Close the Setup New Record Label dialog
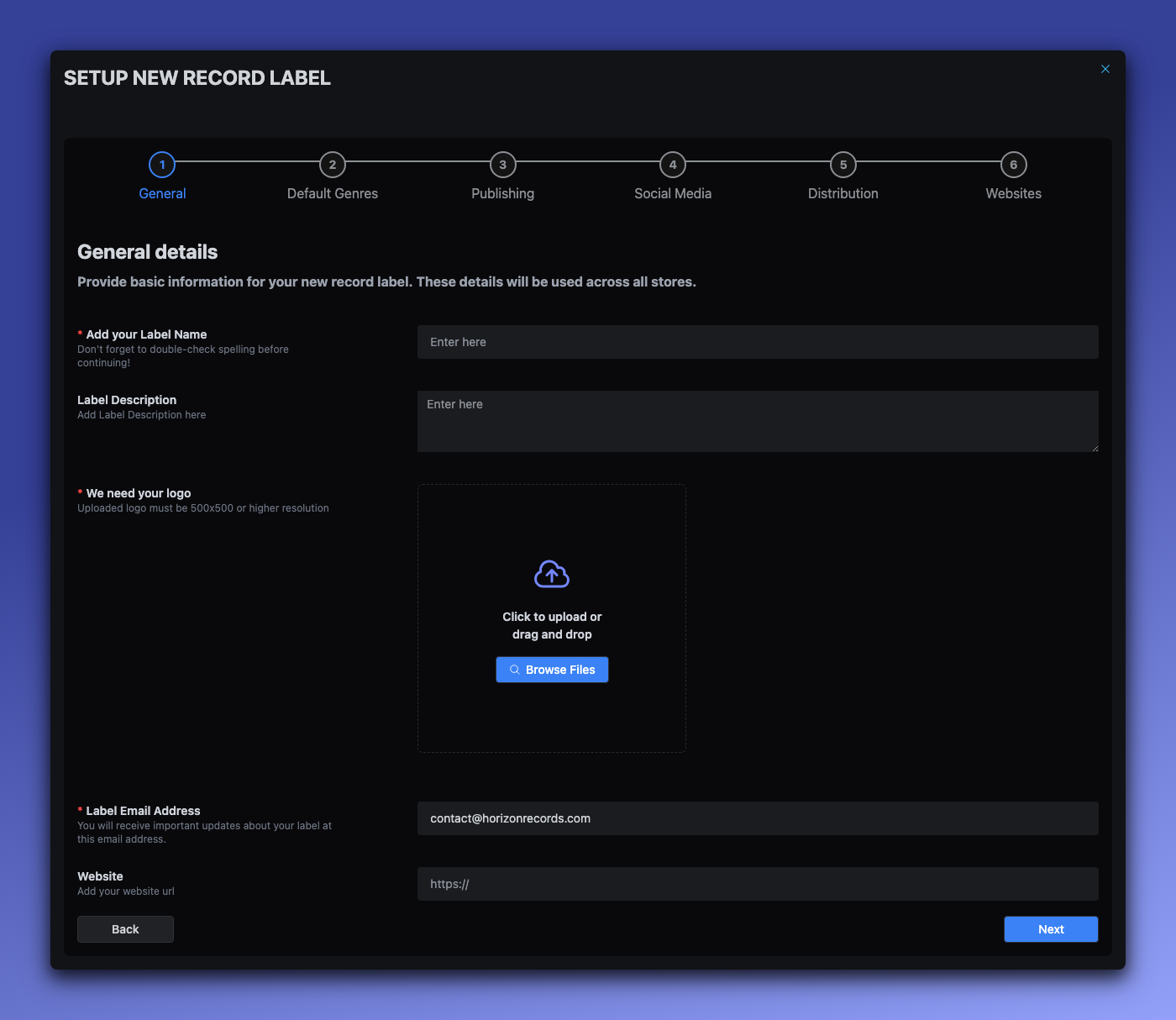The image size is (1176, 1020). [x=1105, y=69]
